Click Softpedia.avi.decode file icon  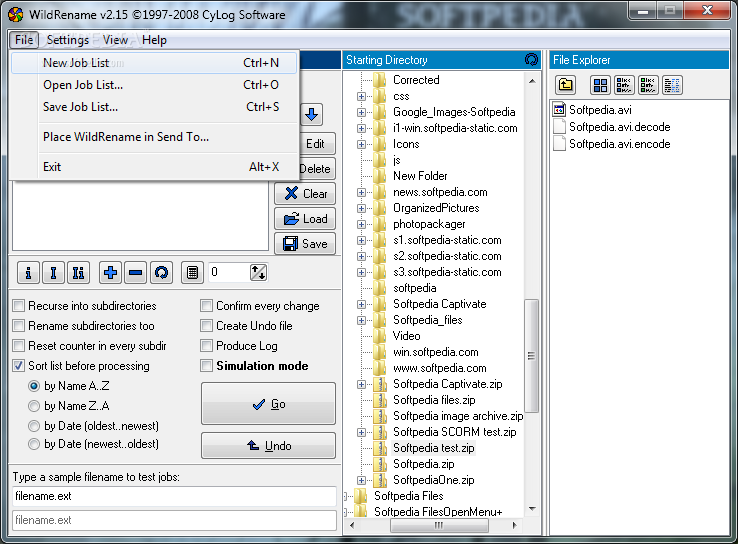(559, 127)
